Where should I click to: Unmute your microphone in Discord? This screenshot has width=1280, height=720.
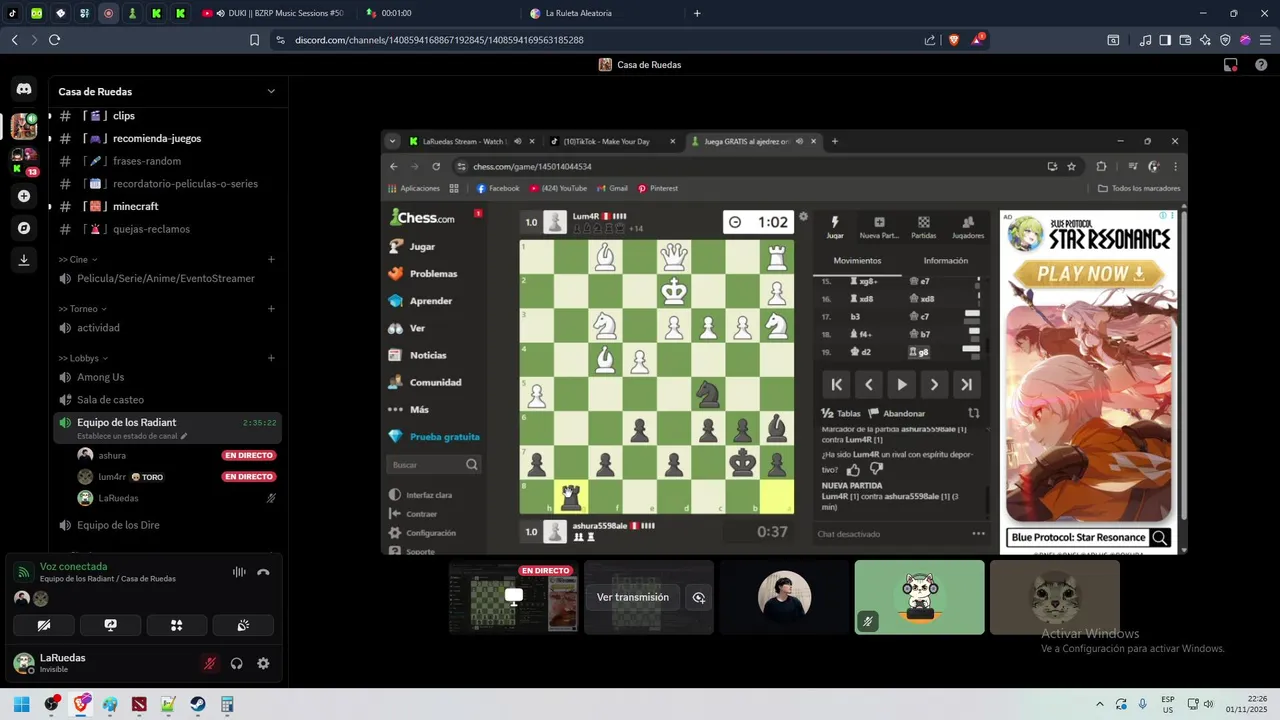210,663
